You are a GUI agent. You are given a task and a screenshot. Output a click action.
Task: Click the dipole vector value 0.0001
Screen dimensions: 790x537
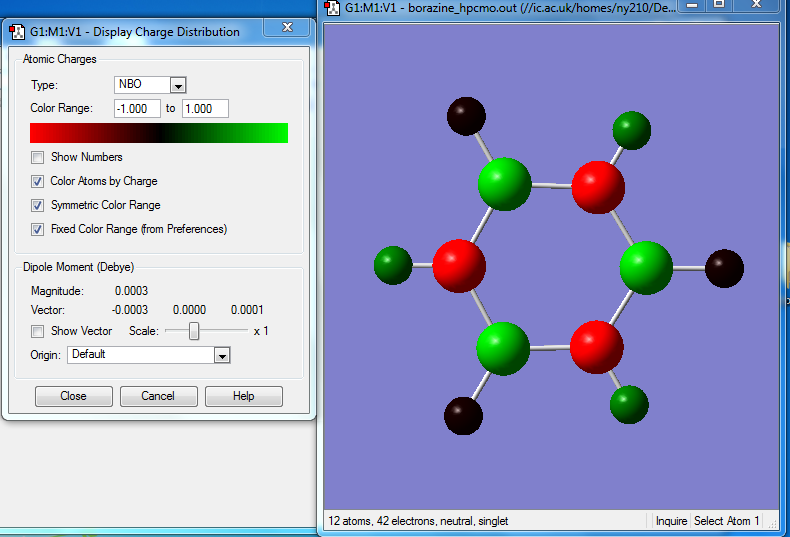247,310
